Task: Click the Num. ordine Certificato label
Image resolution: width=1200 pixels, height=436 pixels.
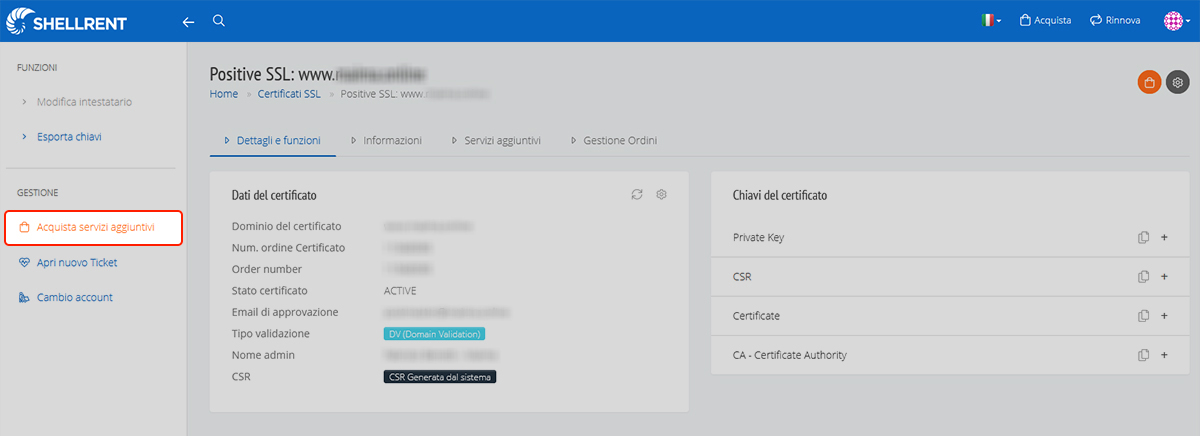Action: point(288,248)
